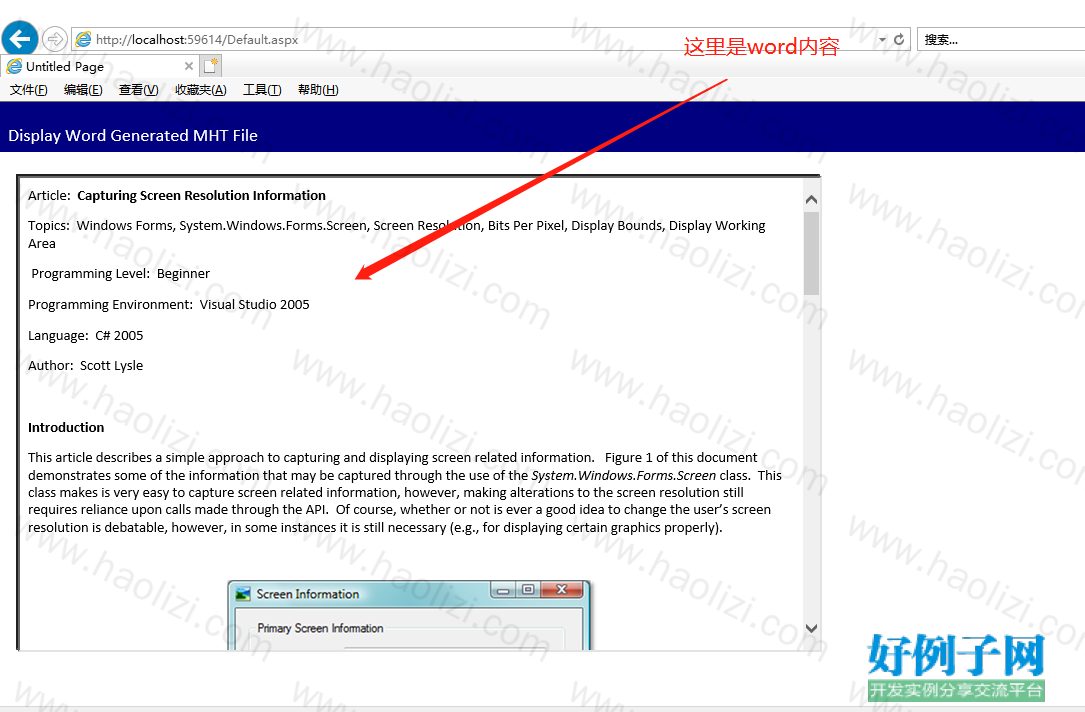
Task: Click the vertical scrollbar thumb in document frame
Action: point(812,253)
